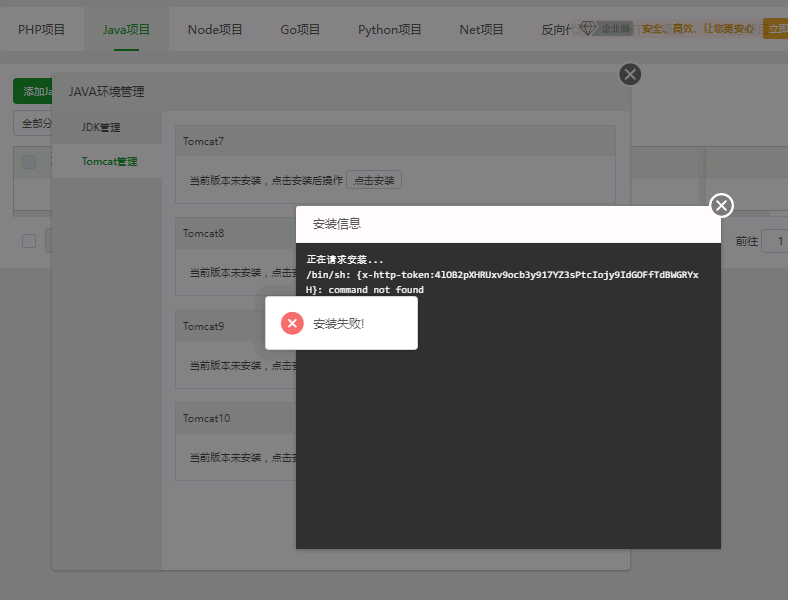Viewport: 788px width, 600px height.
Task: Open the Python项目 tab
Action: click(389, 30)
